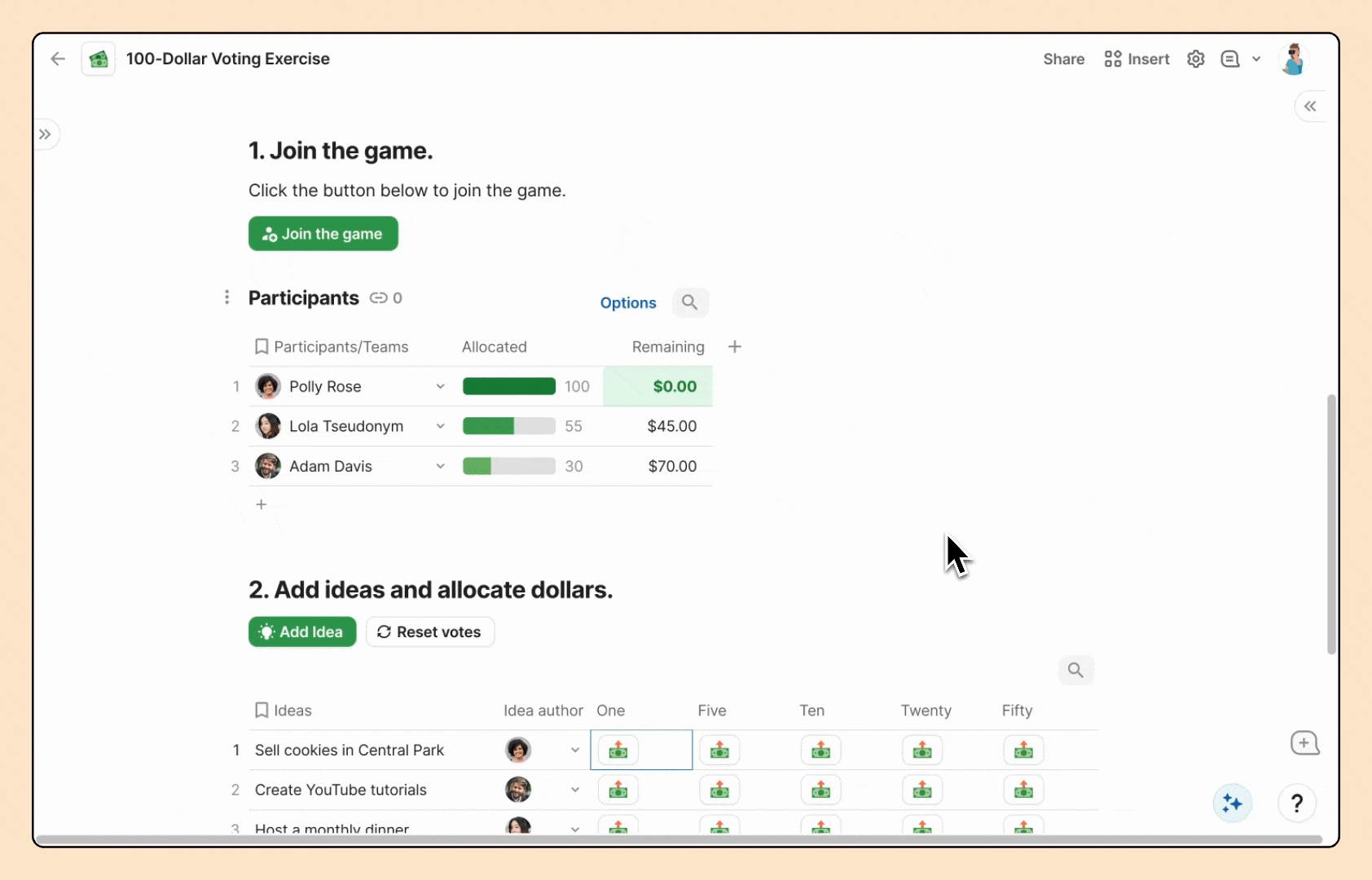Open Polly Rose participant avatar
Screen dimensions: 1372x880
[x=268, y=386]
